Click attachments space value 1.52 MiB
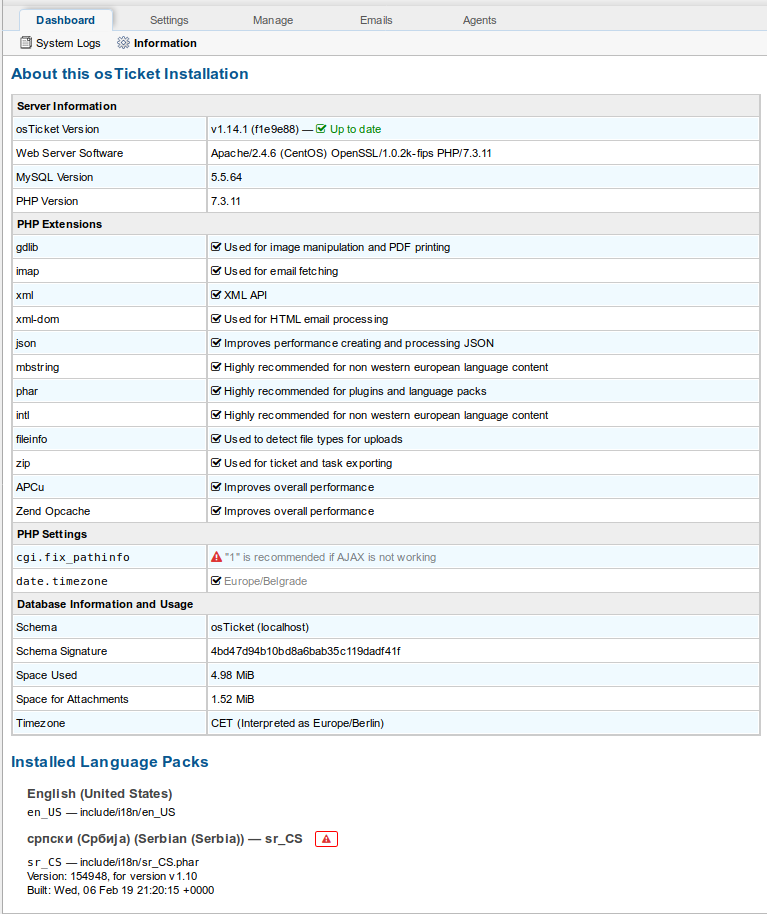This screenshot has height=914, width=767. (233, 699)
